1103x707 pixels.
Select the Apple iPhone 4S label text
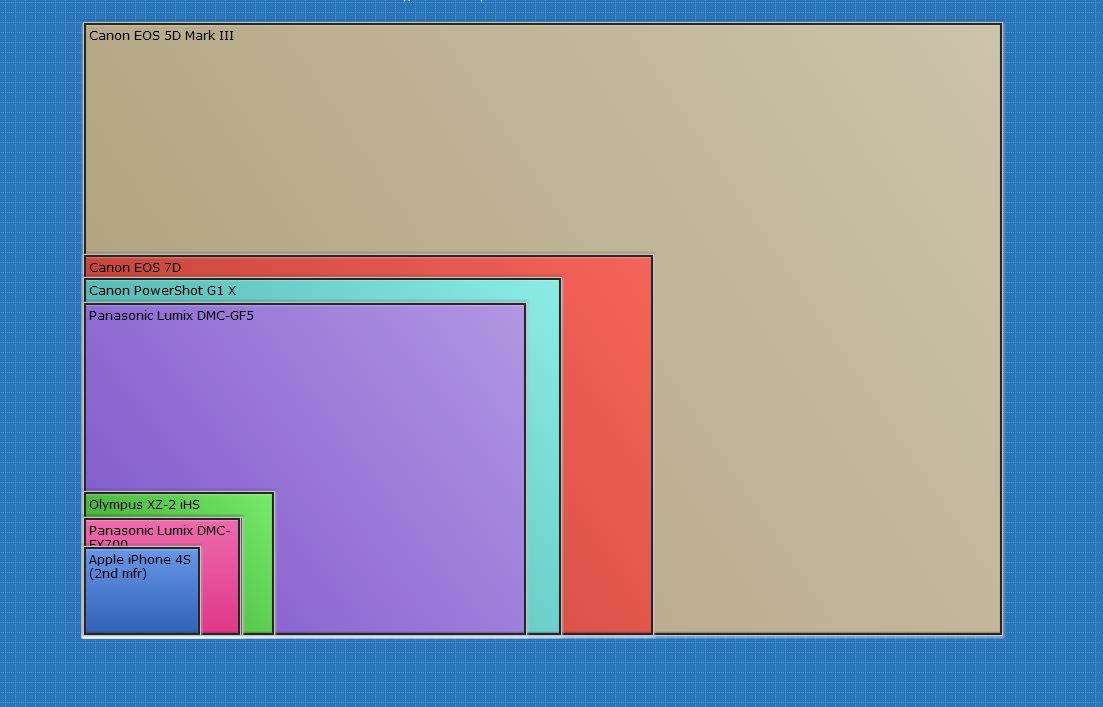pos(139,560)
